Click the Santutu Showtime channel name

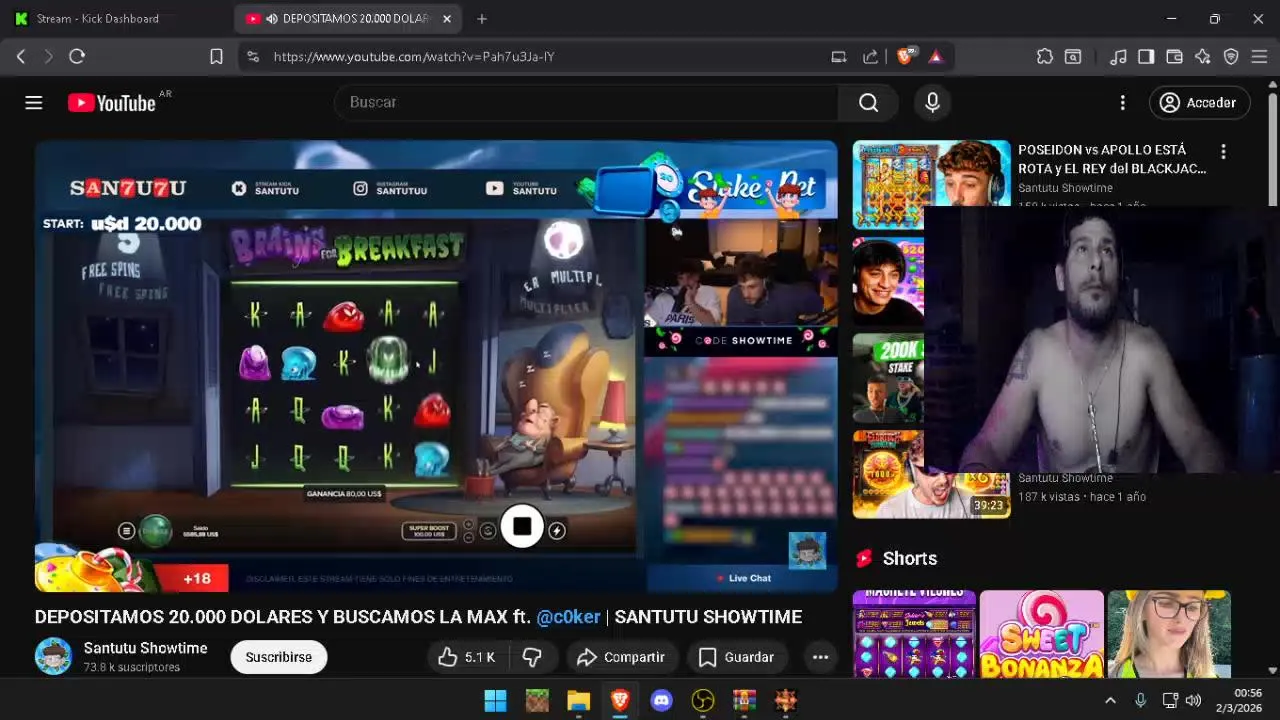[146, 648]
